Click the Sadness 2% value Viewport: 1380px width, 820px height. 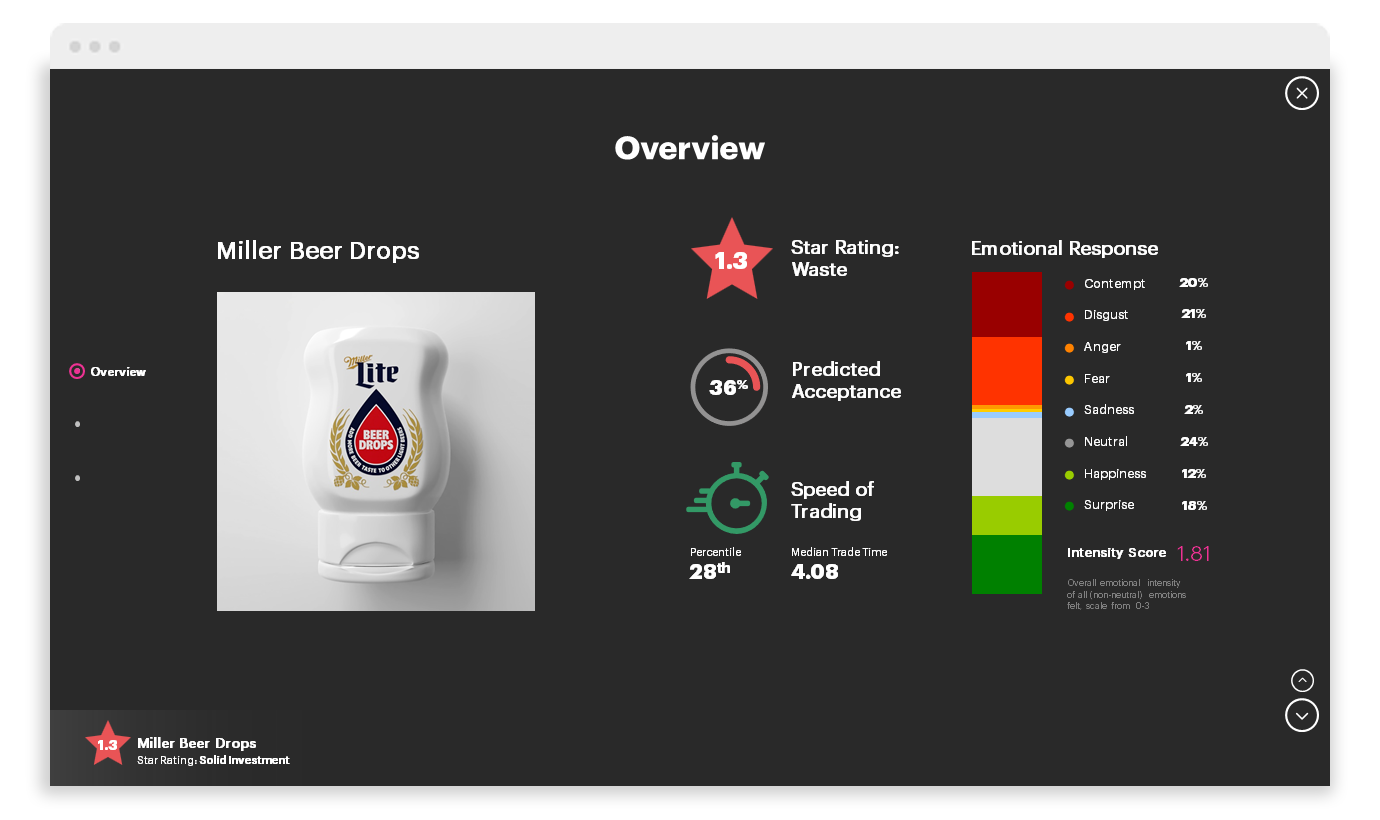1194,409
